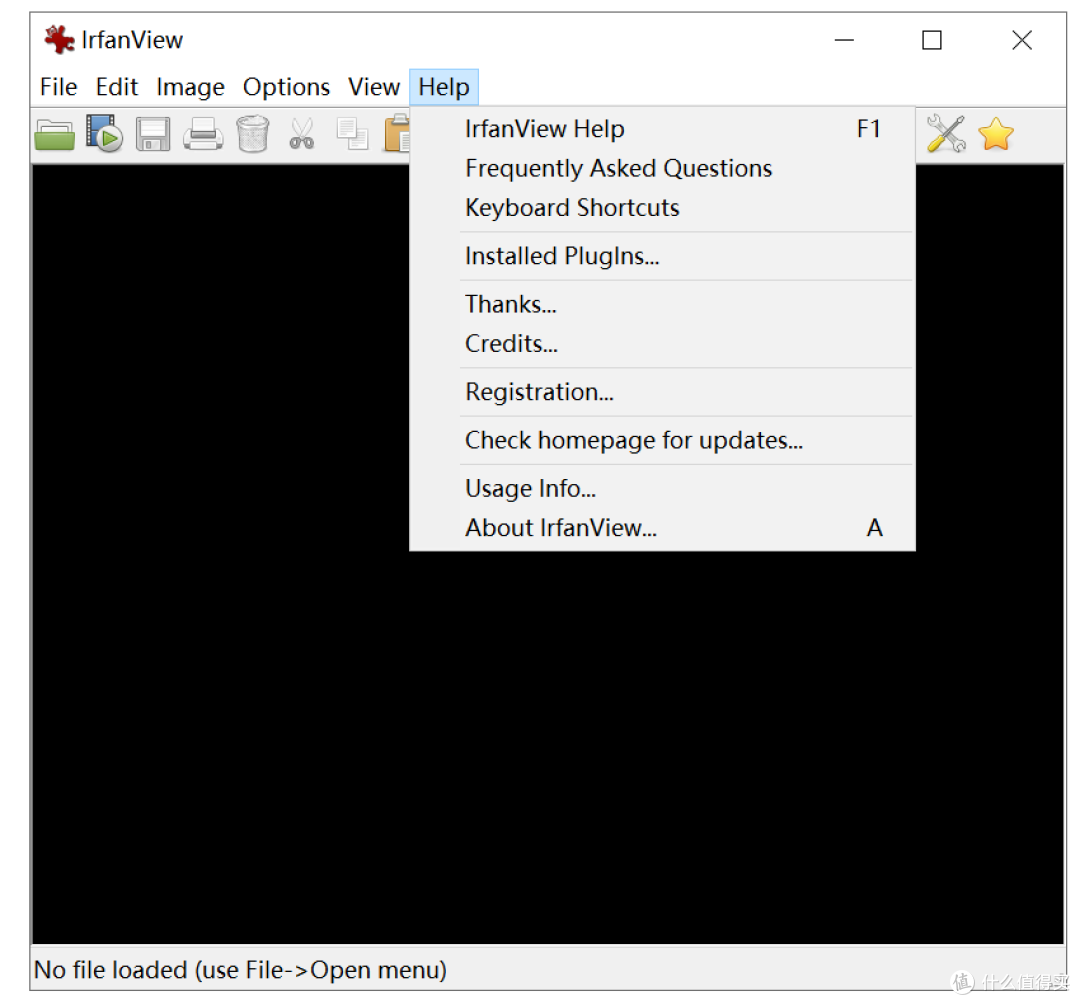Click the Save floppy disk icon
Viewport: 1080px width, 1005px height.
pos(153,134)
